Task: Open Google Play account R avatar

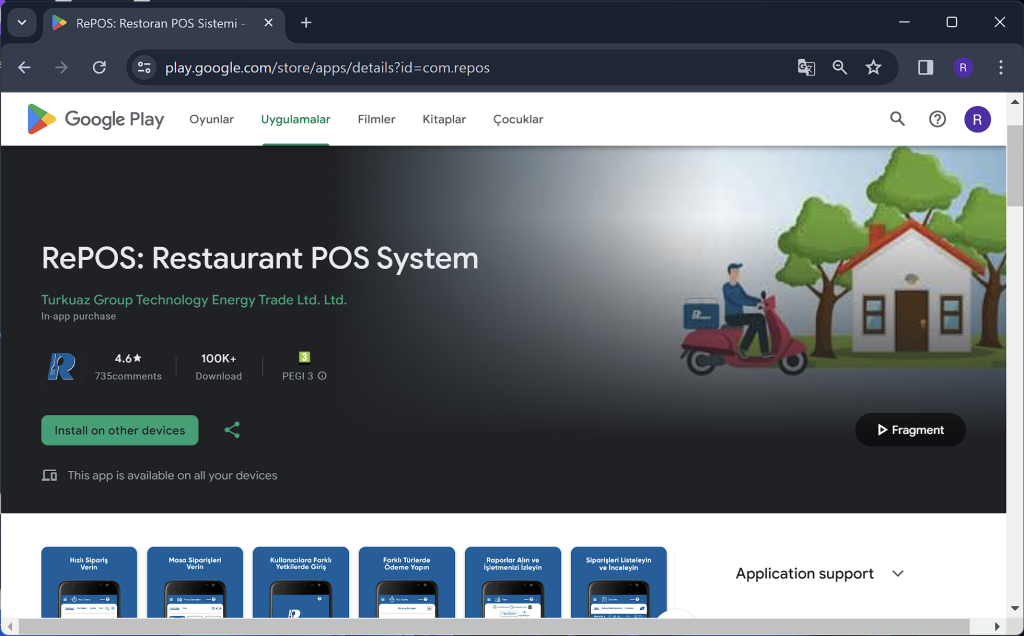Action: (x=977, y=119)
